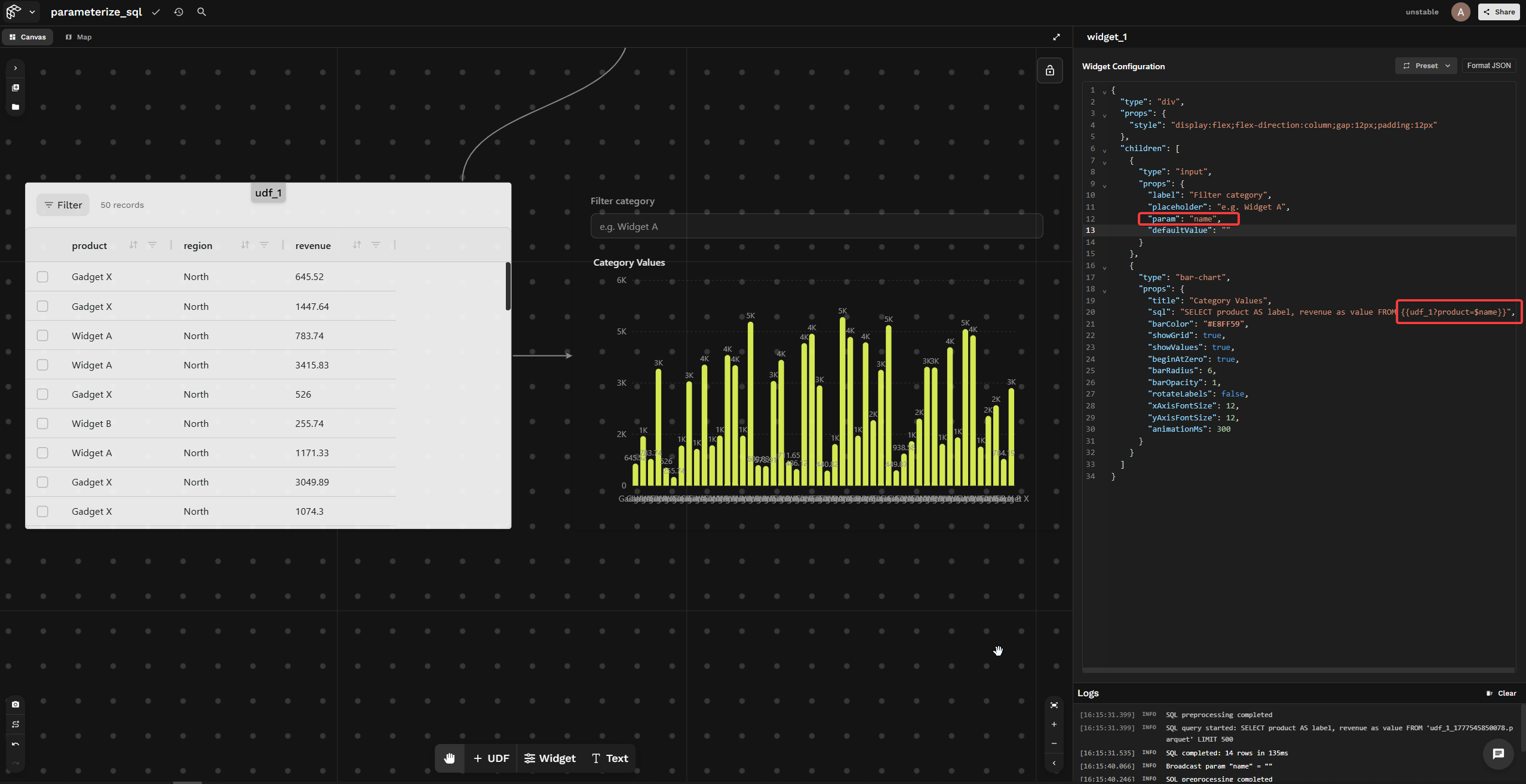Screen dimensions: 1526x784
Task: Toggle the canvas lock icon
Action: [x=1049, y=71]
